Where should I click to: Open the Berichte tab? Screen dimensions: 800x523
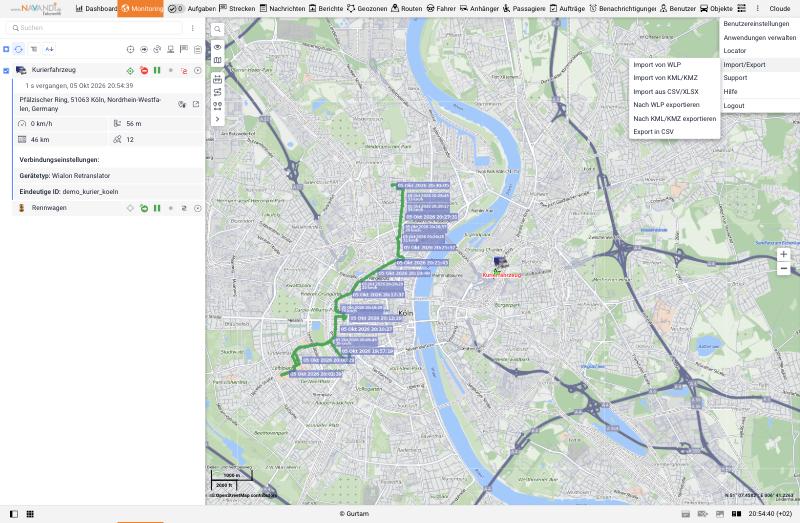tap(326, 9)
